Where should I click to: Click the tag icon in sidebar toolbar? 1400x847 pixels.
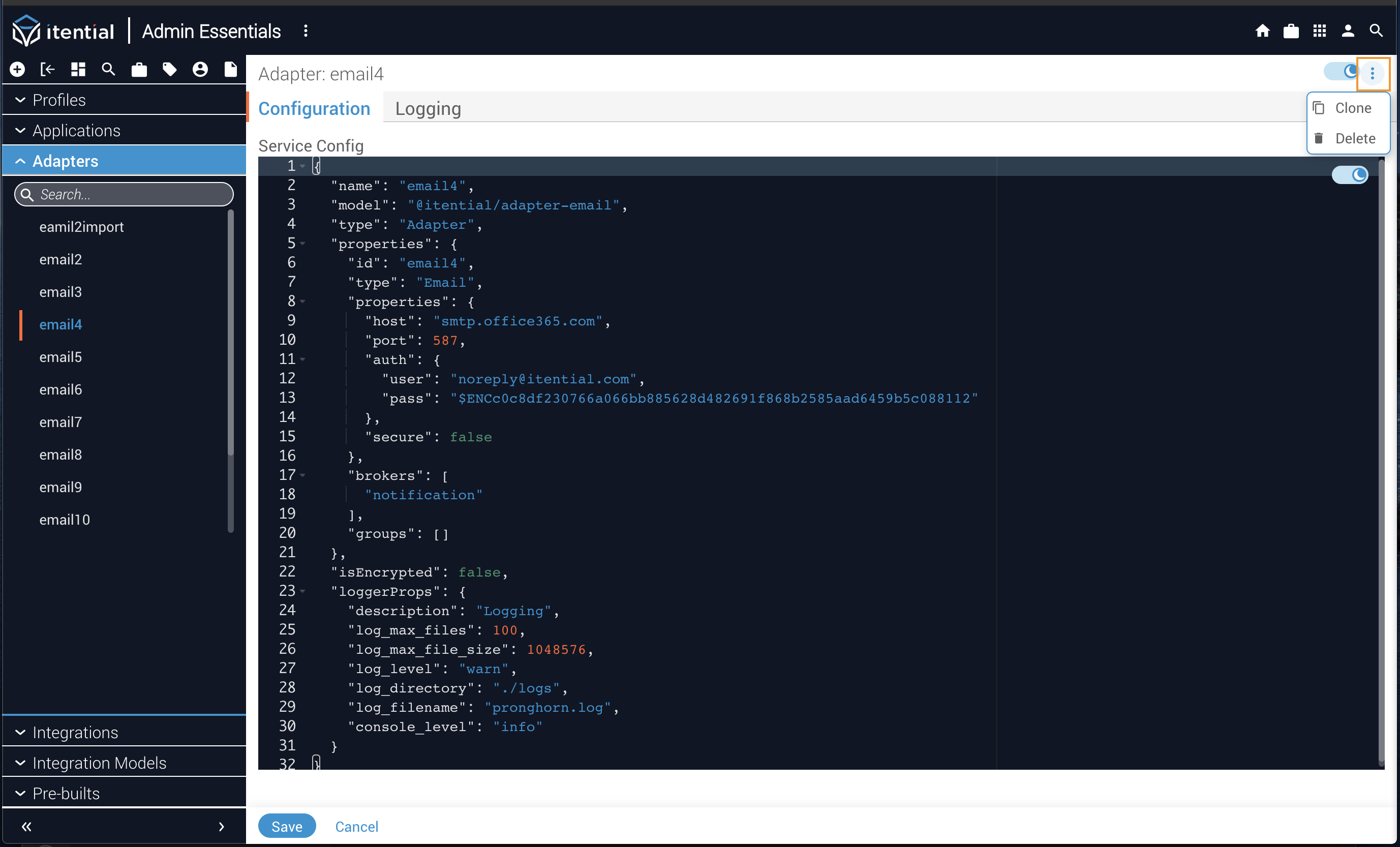(x=169, y=69)
